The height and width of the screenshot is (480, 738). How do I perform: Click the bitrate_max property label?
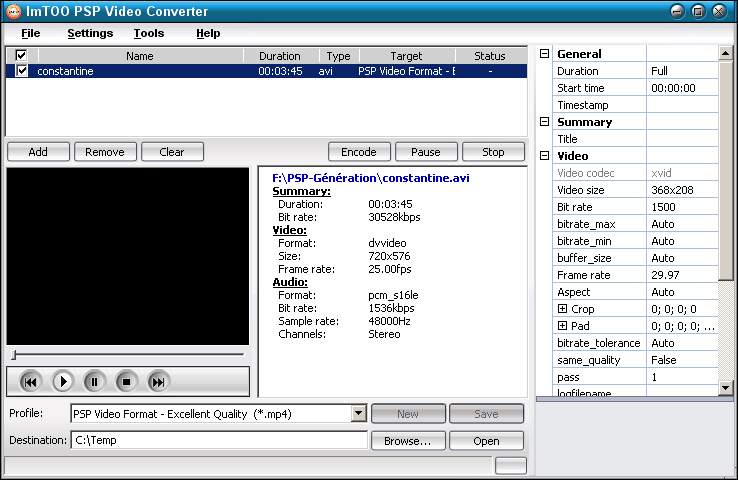[x=586, y=224]
